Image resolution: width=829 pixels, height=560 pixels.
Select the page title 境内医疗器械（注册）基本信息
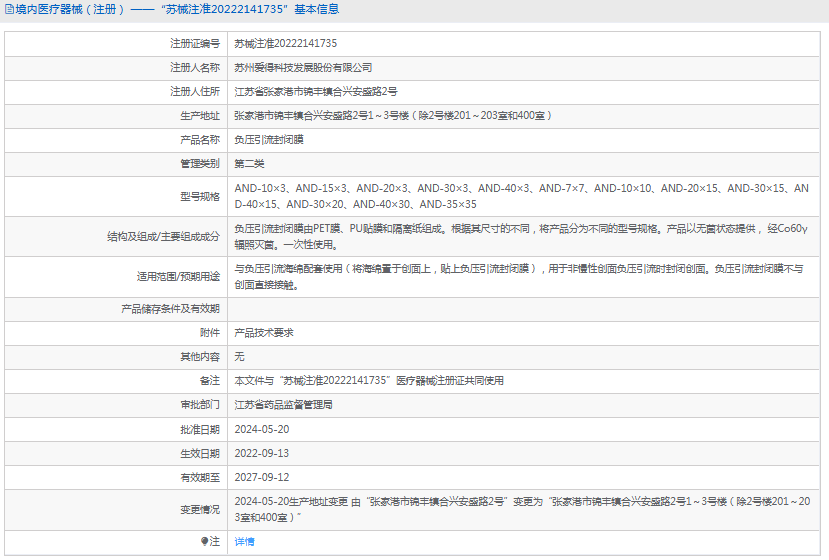pyautogui.click(x=177, y=10)
